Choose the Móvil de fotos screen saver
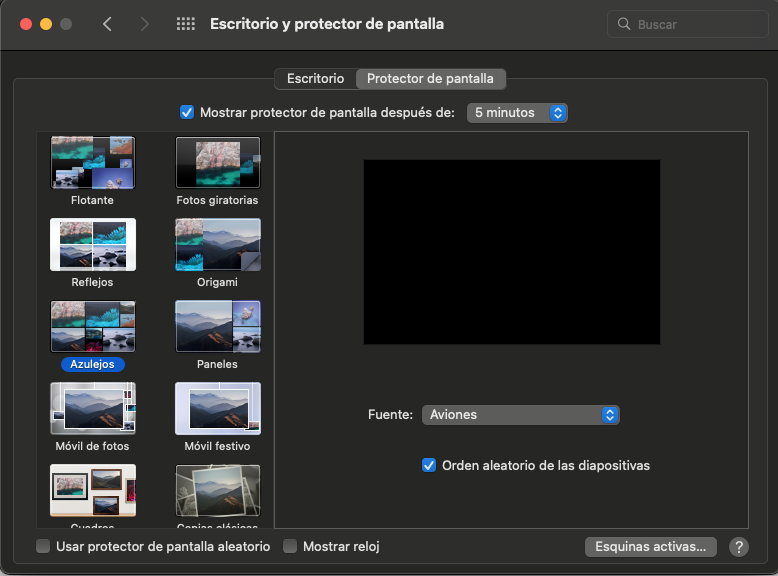This screenshot has height=576, width=778. point(92,408)
